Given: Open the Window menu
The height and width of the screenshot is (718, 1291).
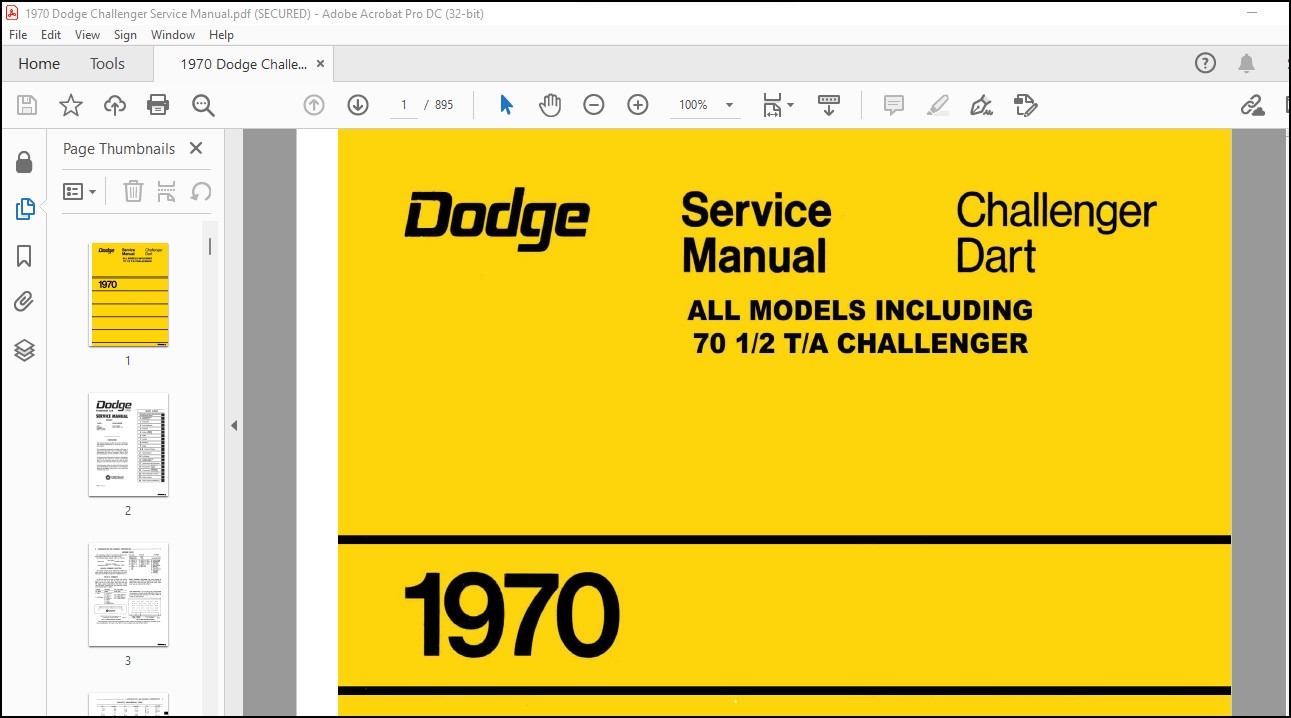Looking at the screenshot, I should (173, 34).
